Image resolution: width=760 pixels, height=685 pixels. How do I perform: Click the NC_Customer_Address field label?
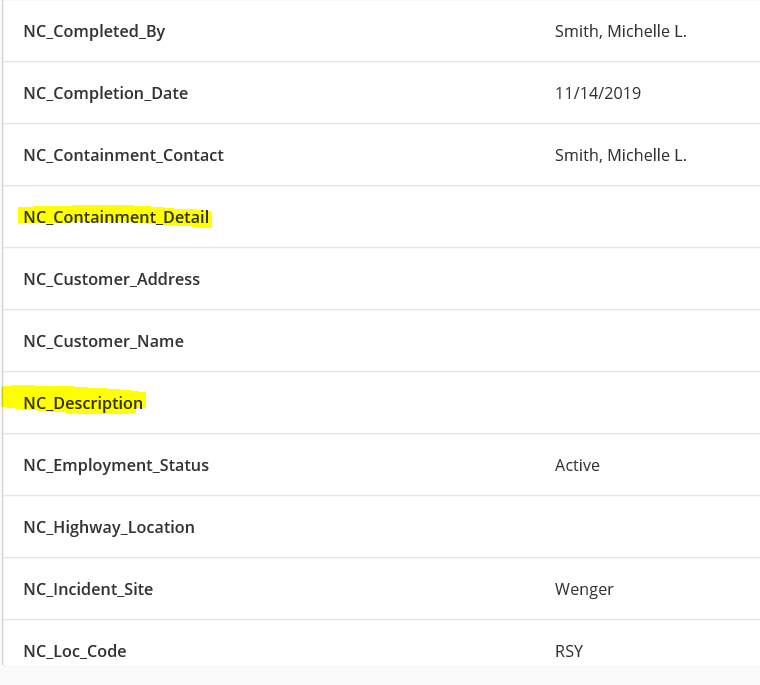(x=111, y=279)
